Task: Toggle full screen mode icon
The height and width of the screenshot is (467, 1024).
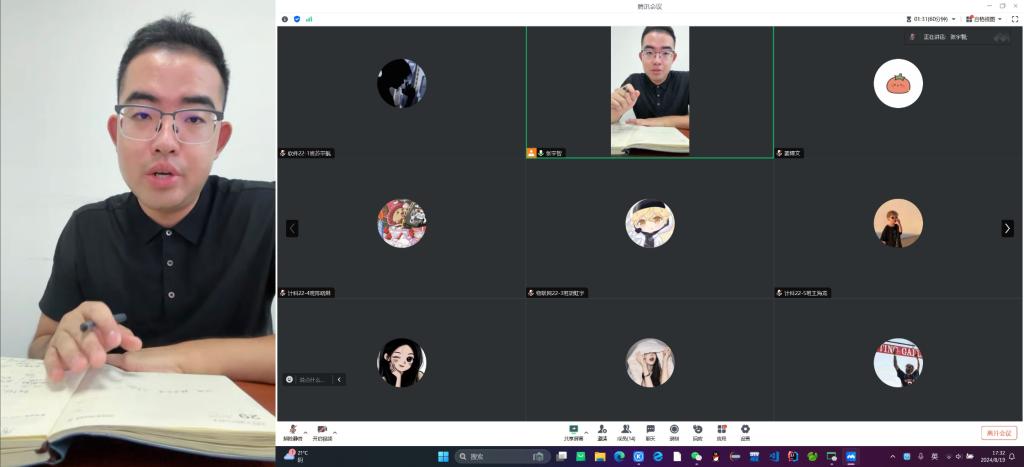Action: (1014, 19)
